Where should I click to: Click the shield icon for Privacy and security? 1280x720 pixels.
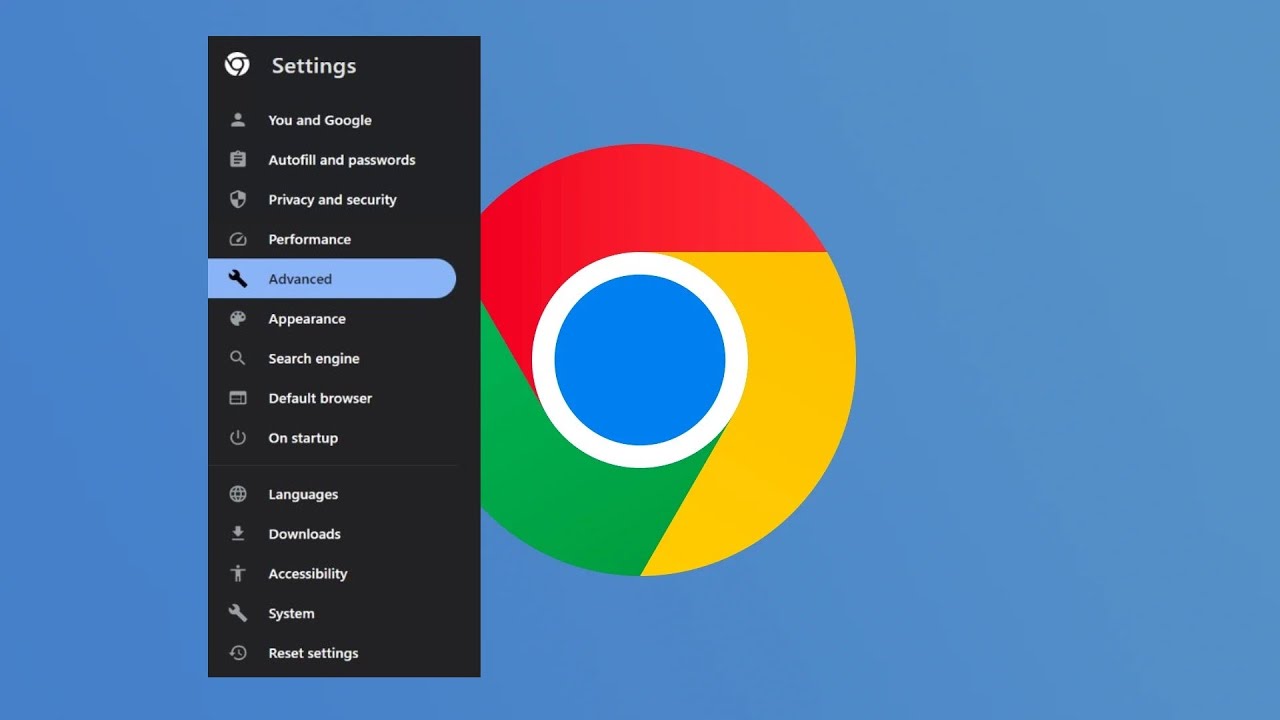(237, 199)
